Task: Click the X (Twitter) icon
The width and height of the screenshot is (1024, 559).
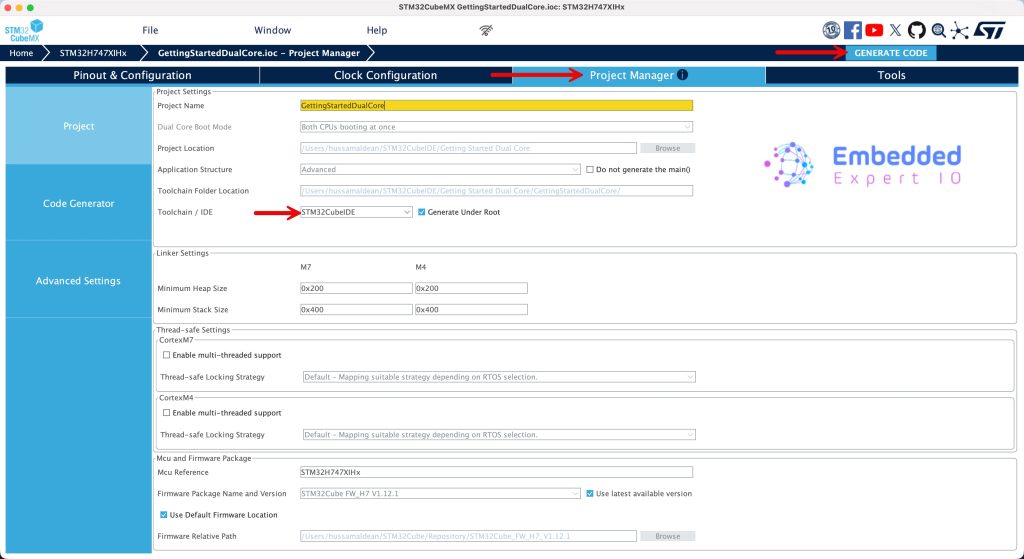Action: (x=895, y=31)
